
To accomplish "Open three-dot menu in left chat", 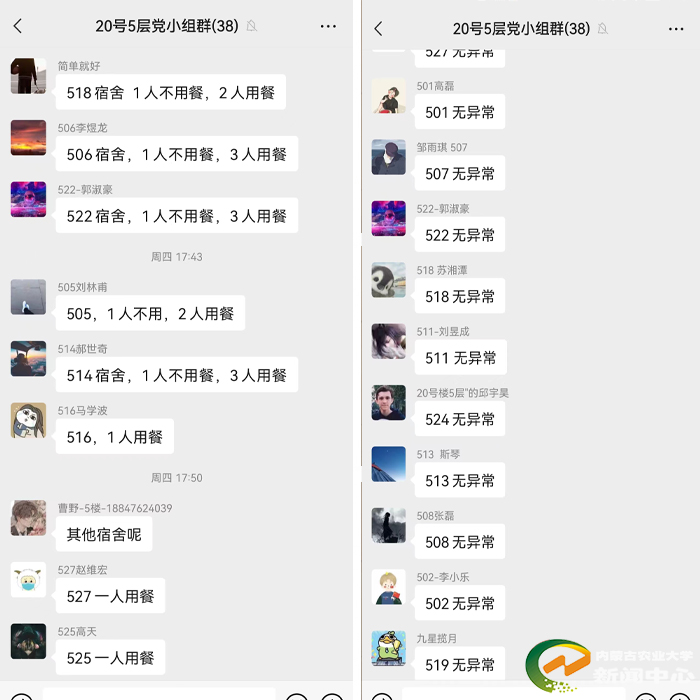I will [328, 26].
